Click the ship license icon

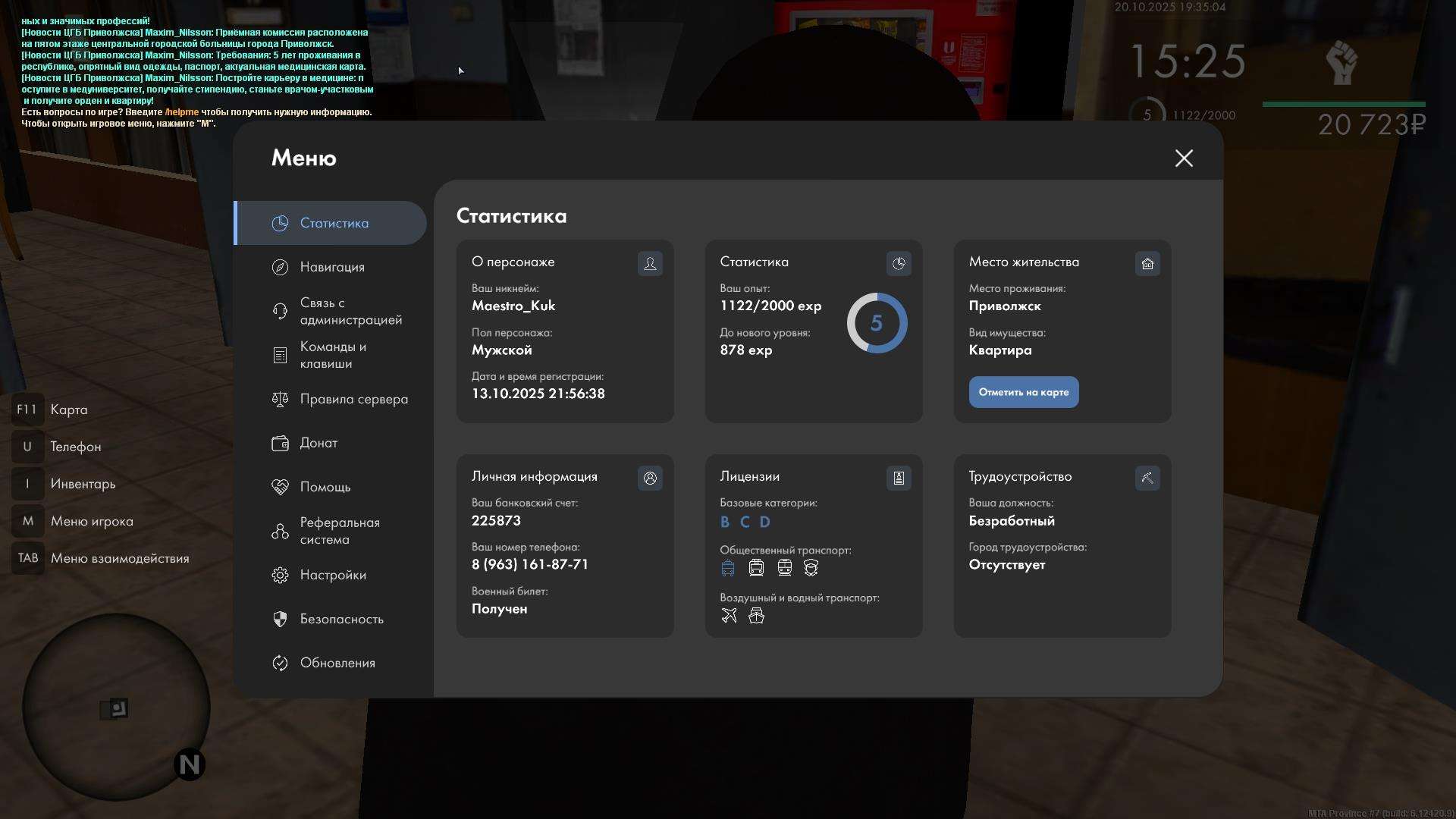tap(756, 615)
